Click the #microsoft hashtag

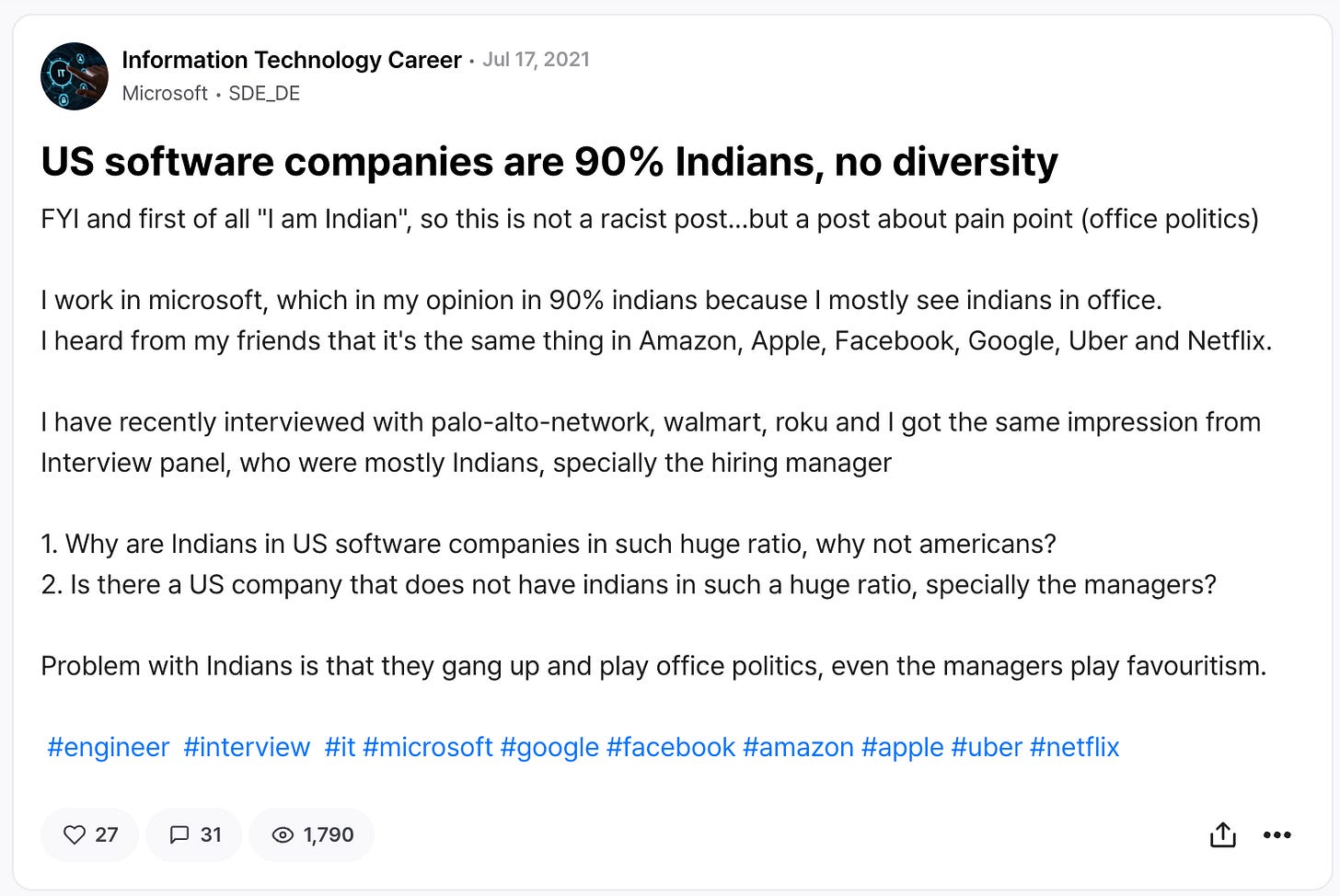click(428, 747)
